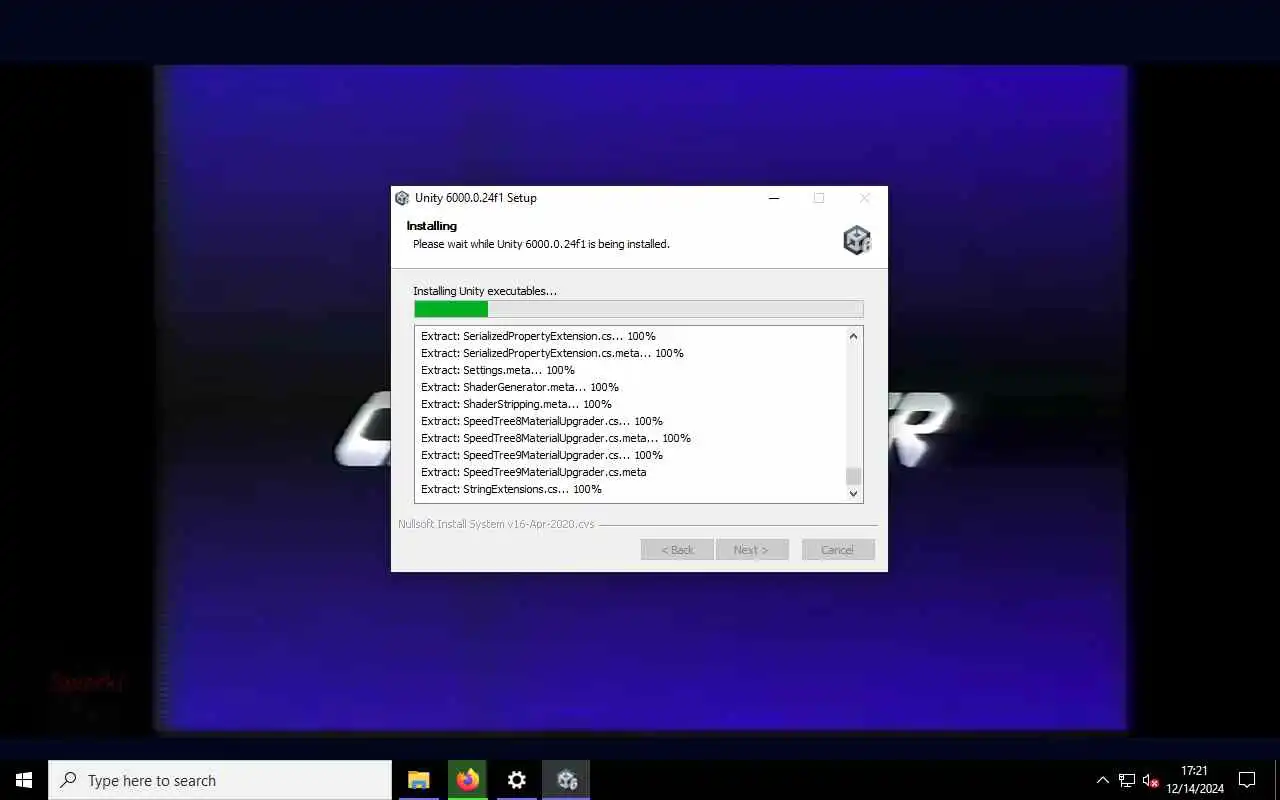This screenshot has height=800, width=1280.
Task: Open the taskbar clock showing 17:21
Action: (1194, 780)
